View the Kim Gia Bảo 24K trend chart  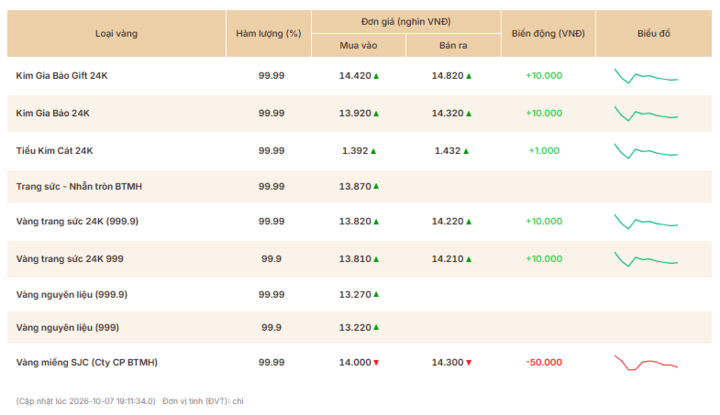point(646,113)
